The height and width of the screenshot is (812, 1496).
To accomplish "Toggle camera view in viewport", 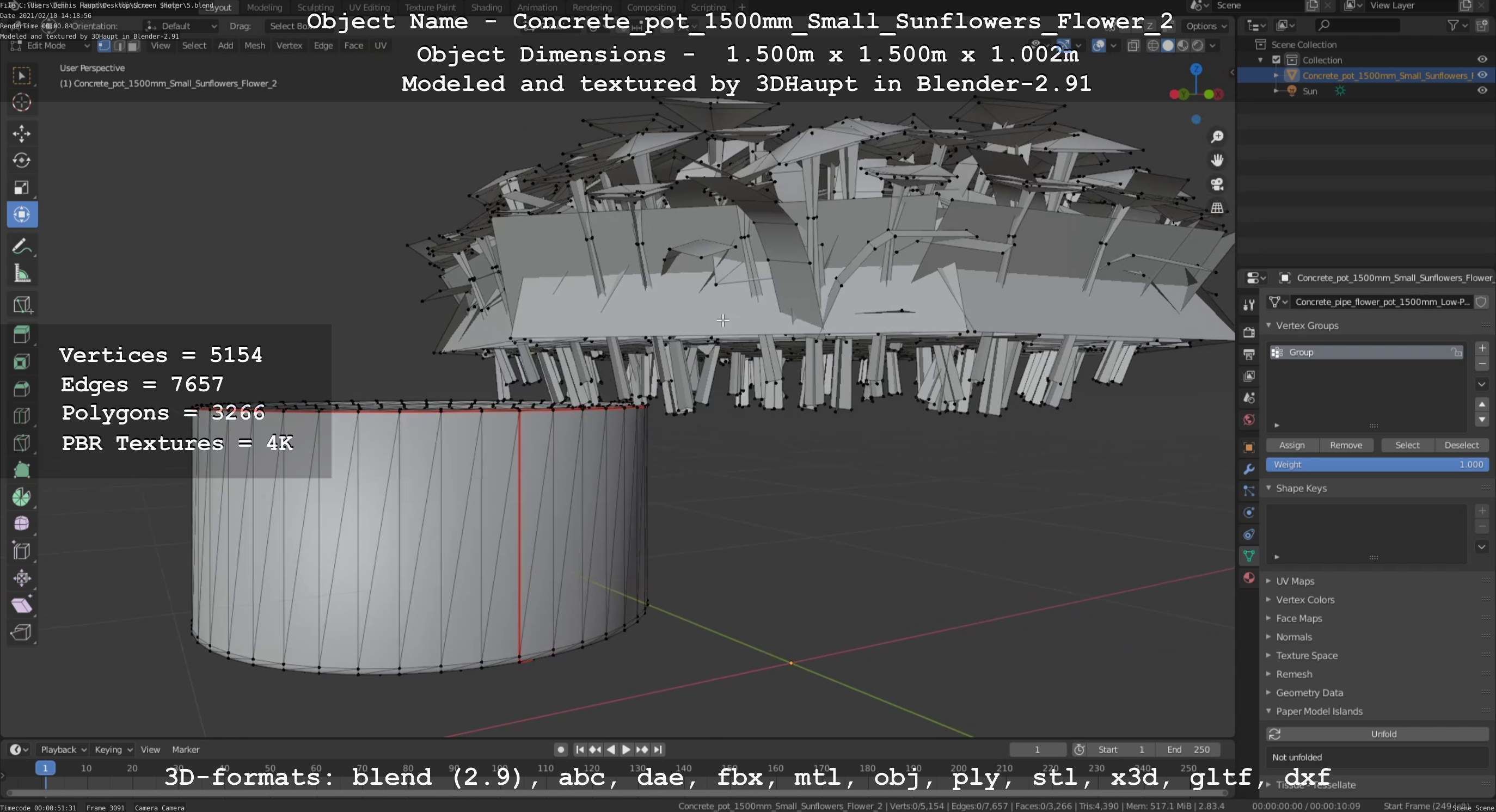I will click(1217, 184).
